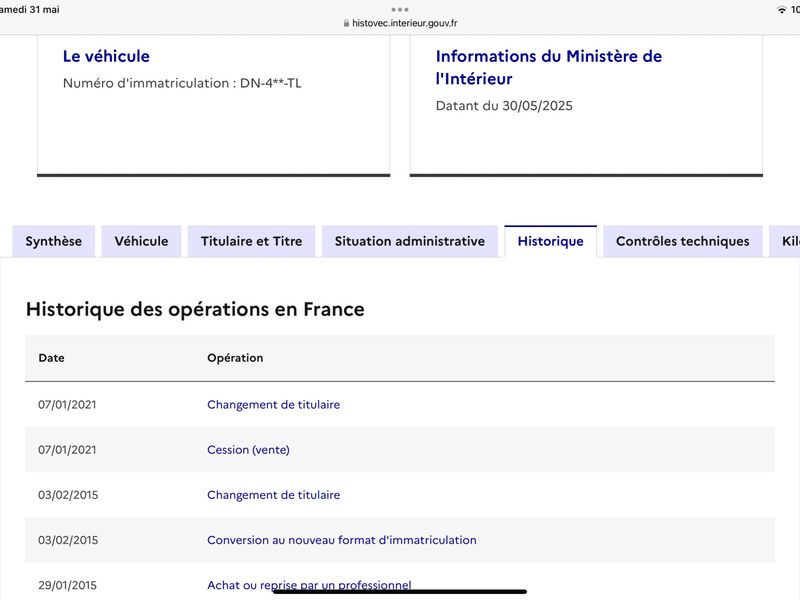Click the 29/01/2015 date cell

[67, 585]
